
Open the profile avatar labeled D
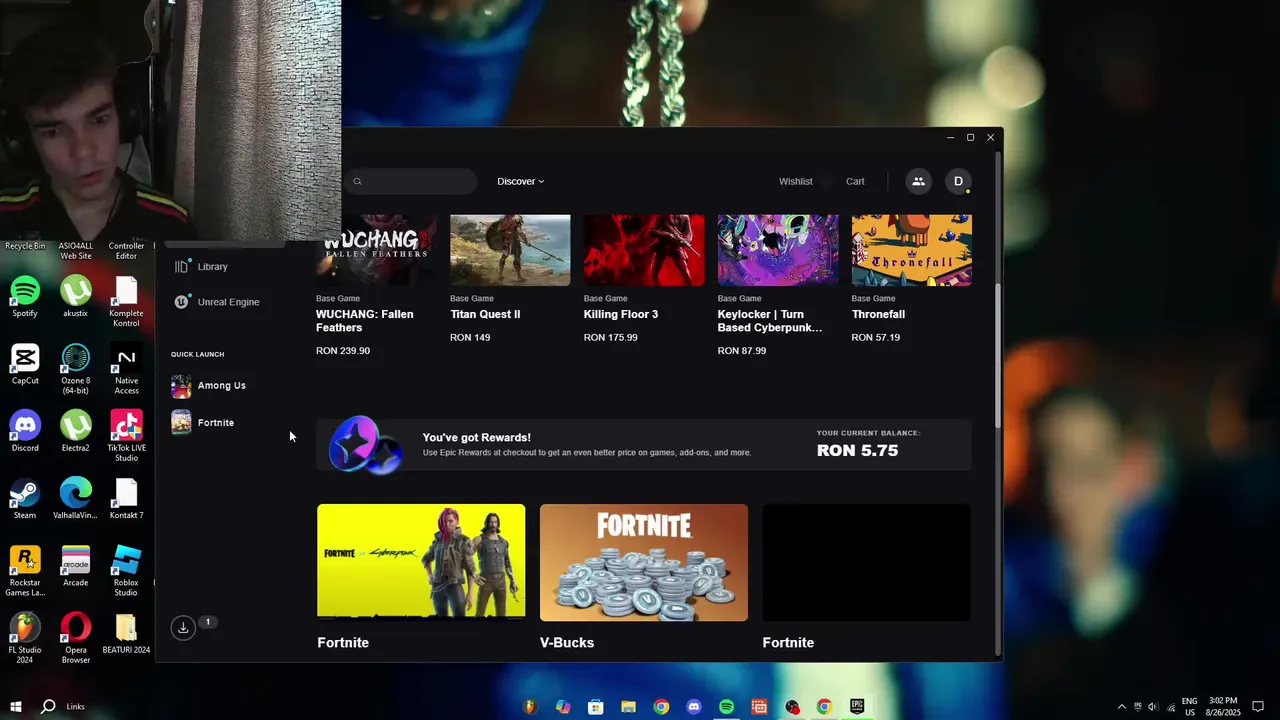click(958, 181)
